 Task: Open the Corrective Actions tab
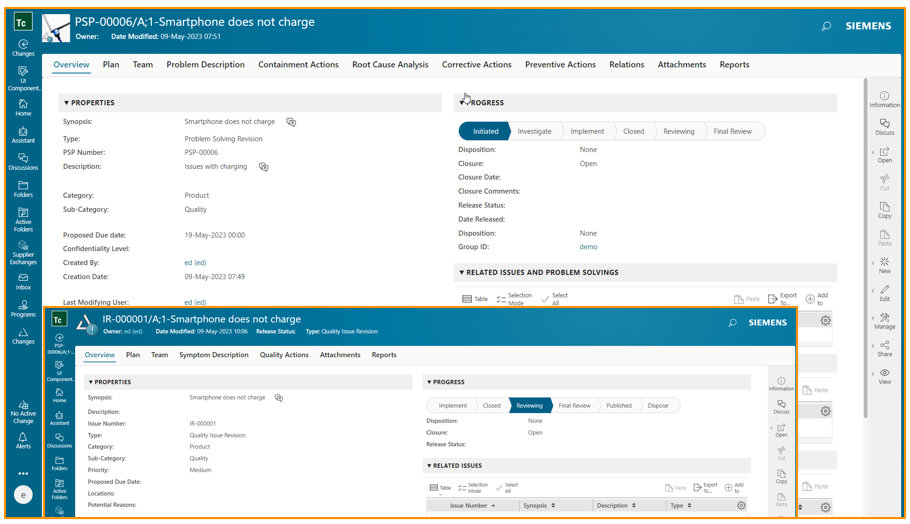pyautogui.click(x=476, y=64)
